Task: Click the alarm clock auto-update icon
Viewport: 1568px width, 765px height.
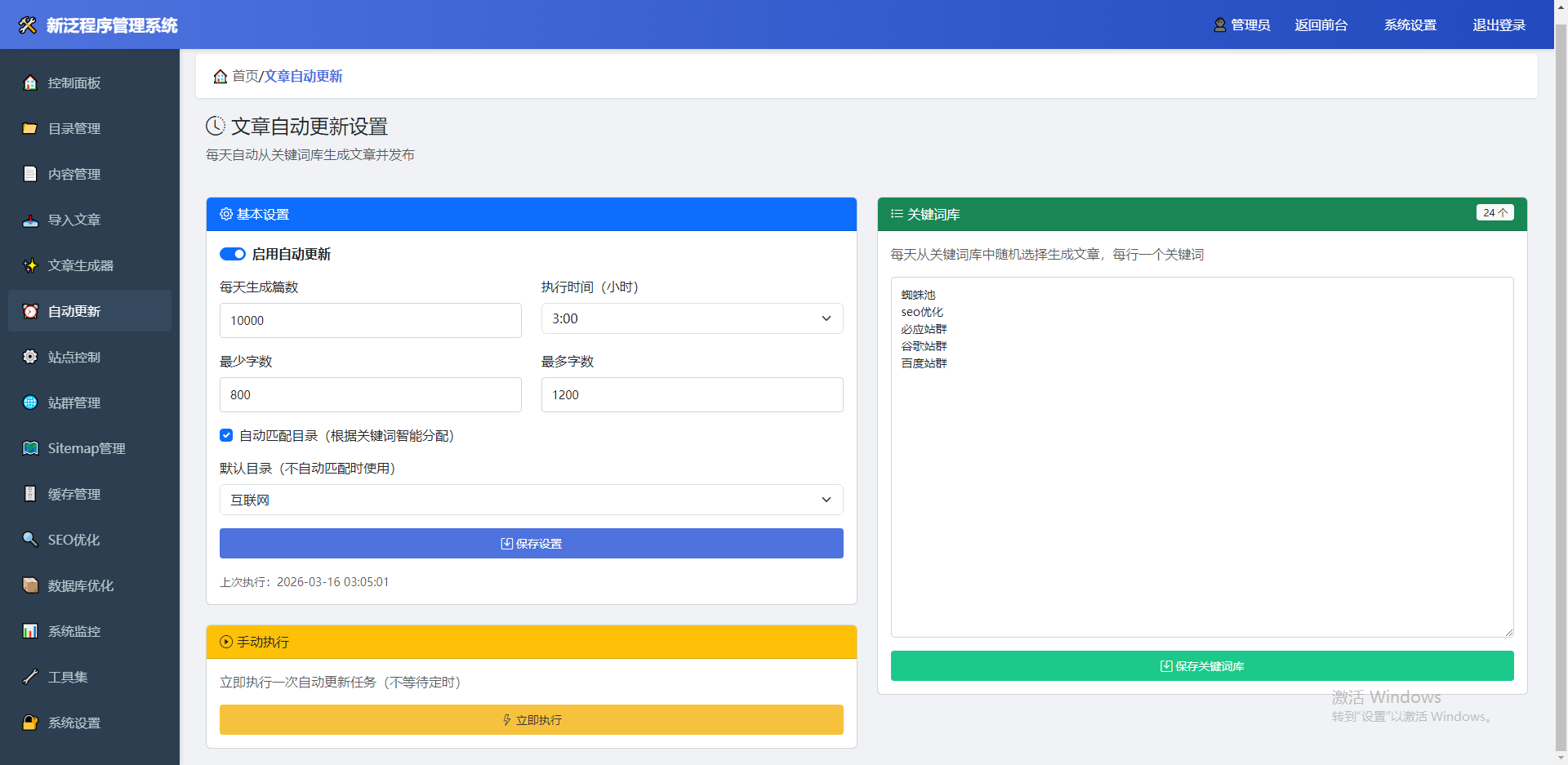Action: 30,311
